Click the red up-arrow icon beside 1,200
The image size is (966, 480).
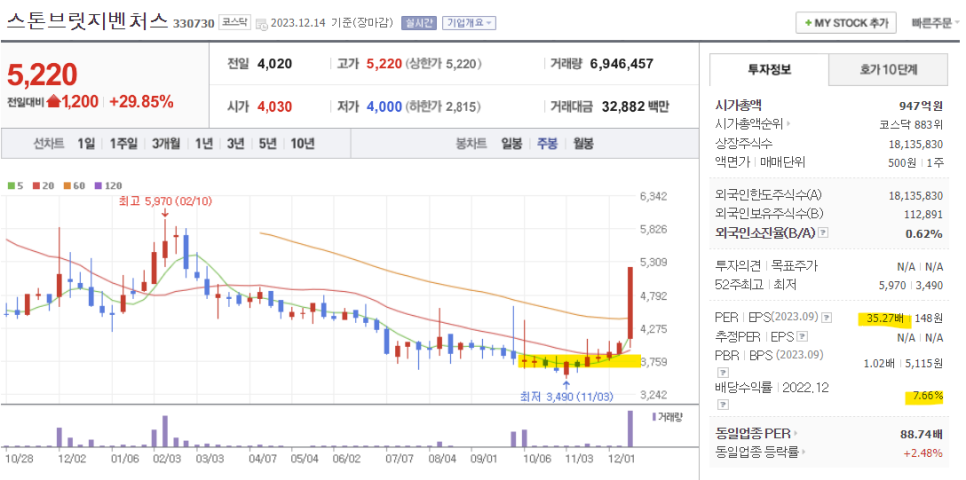[x=53, y=102]
